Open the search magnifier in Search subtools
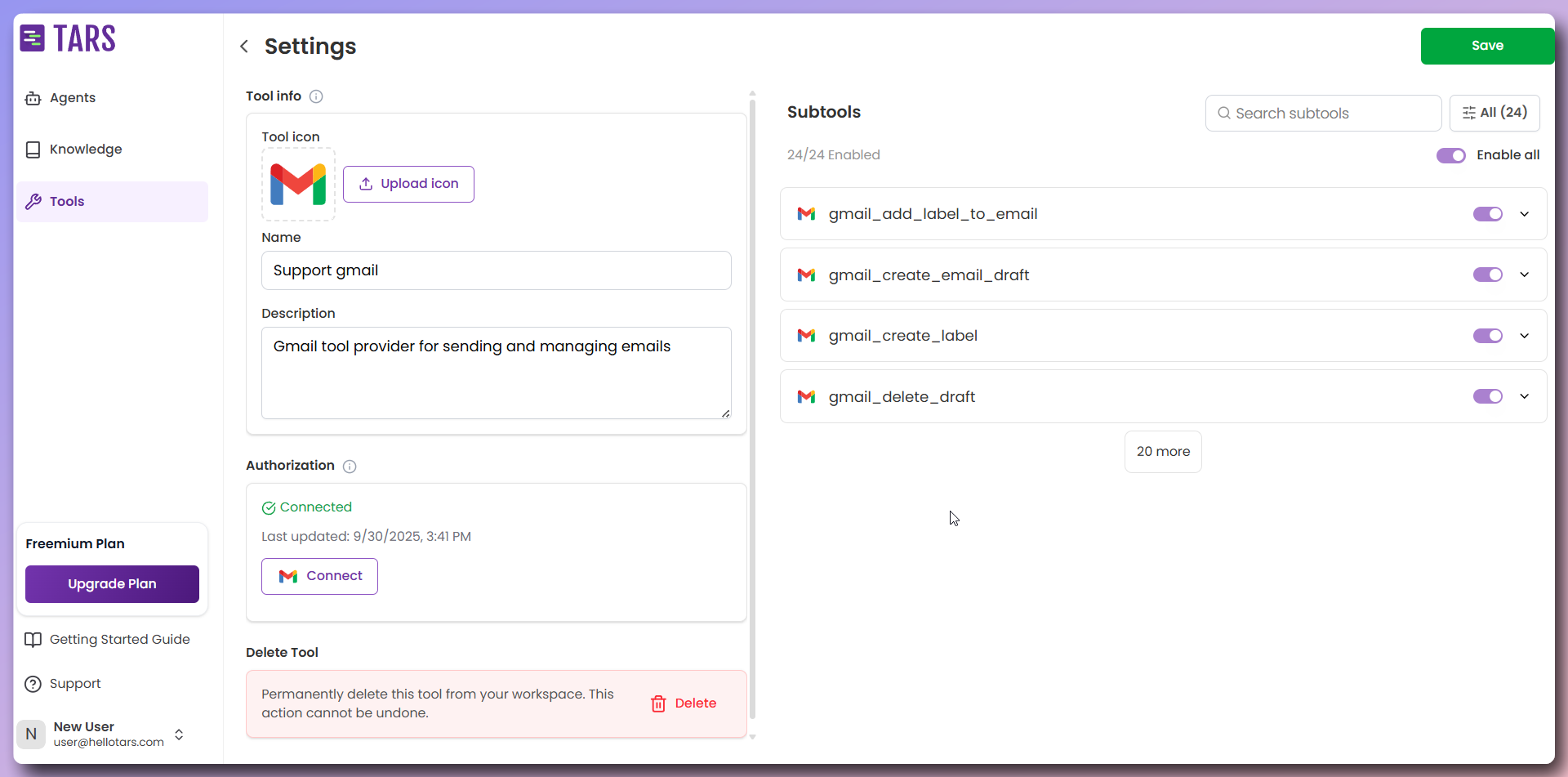The height and width of the screenshot is (777, 1568). point(1224,113)
